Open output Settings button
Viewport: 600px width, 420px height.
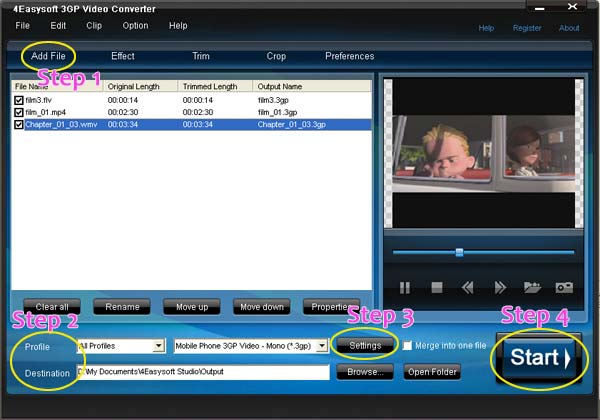(365, 346)
